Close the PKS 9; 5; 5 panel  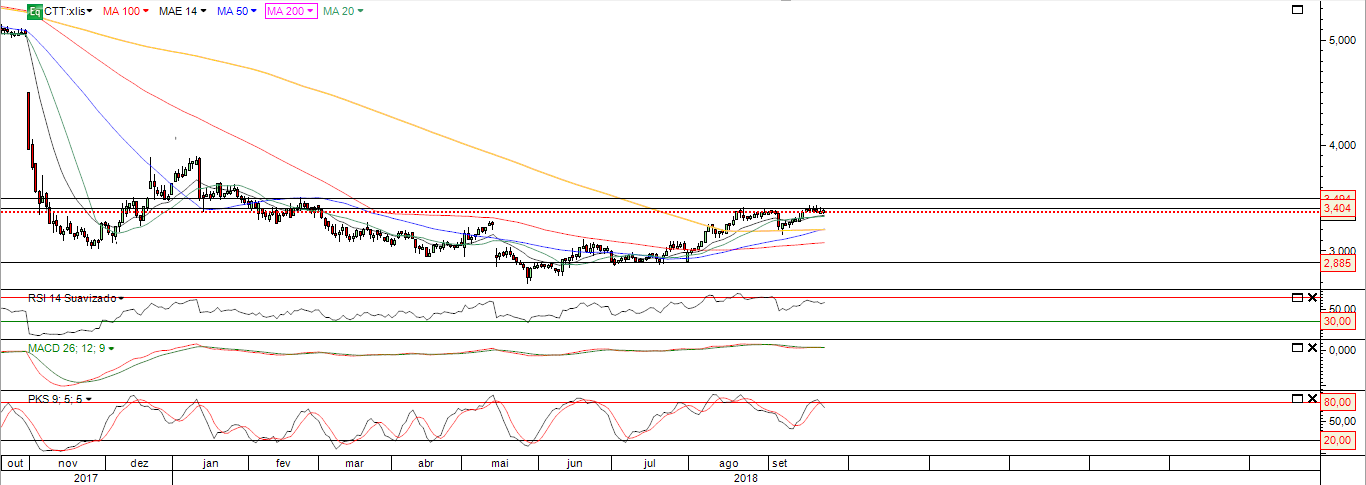[x=1312, y=398]
